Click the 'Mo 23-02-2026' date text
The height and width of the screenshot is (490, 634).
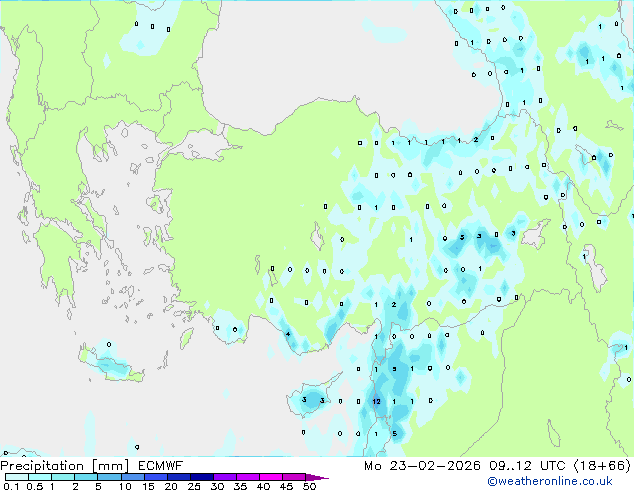[x=422, y=466]
